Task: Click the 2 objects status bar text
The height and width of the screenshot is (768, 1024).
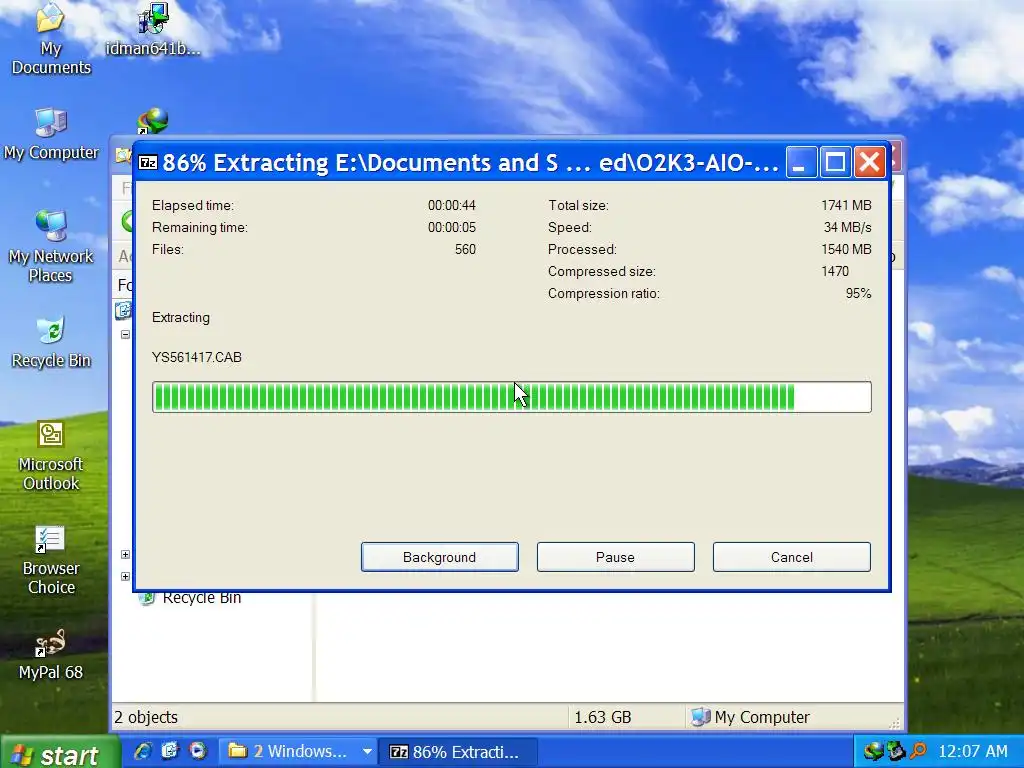Action: 146,717
